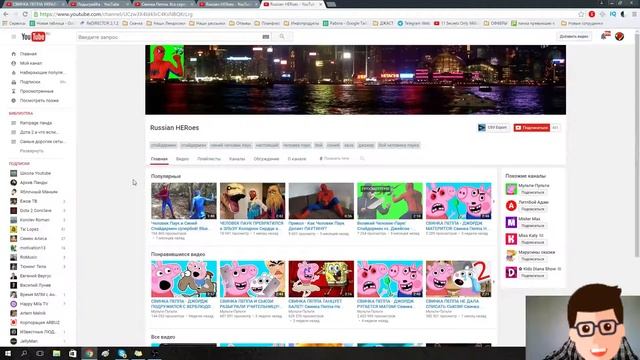Open the Kids Diana Show related channel avatar
The height and width of the screenshot is (360, 640).
coord(511,272)
